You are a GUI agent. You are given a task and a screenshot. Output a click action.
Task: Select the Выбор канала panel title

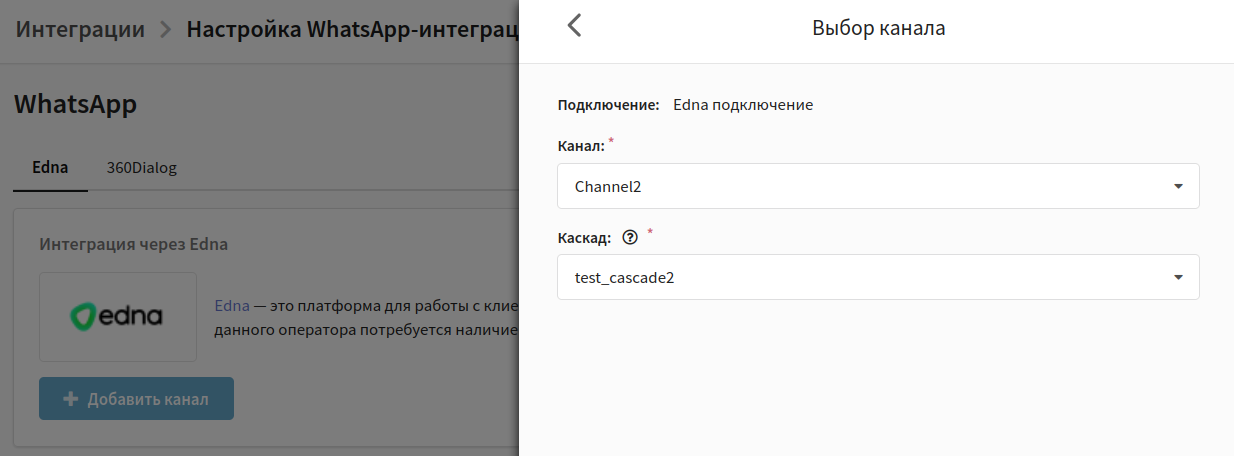879,28
